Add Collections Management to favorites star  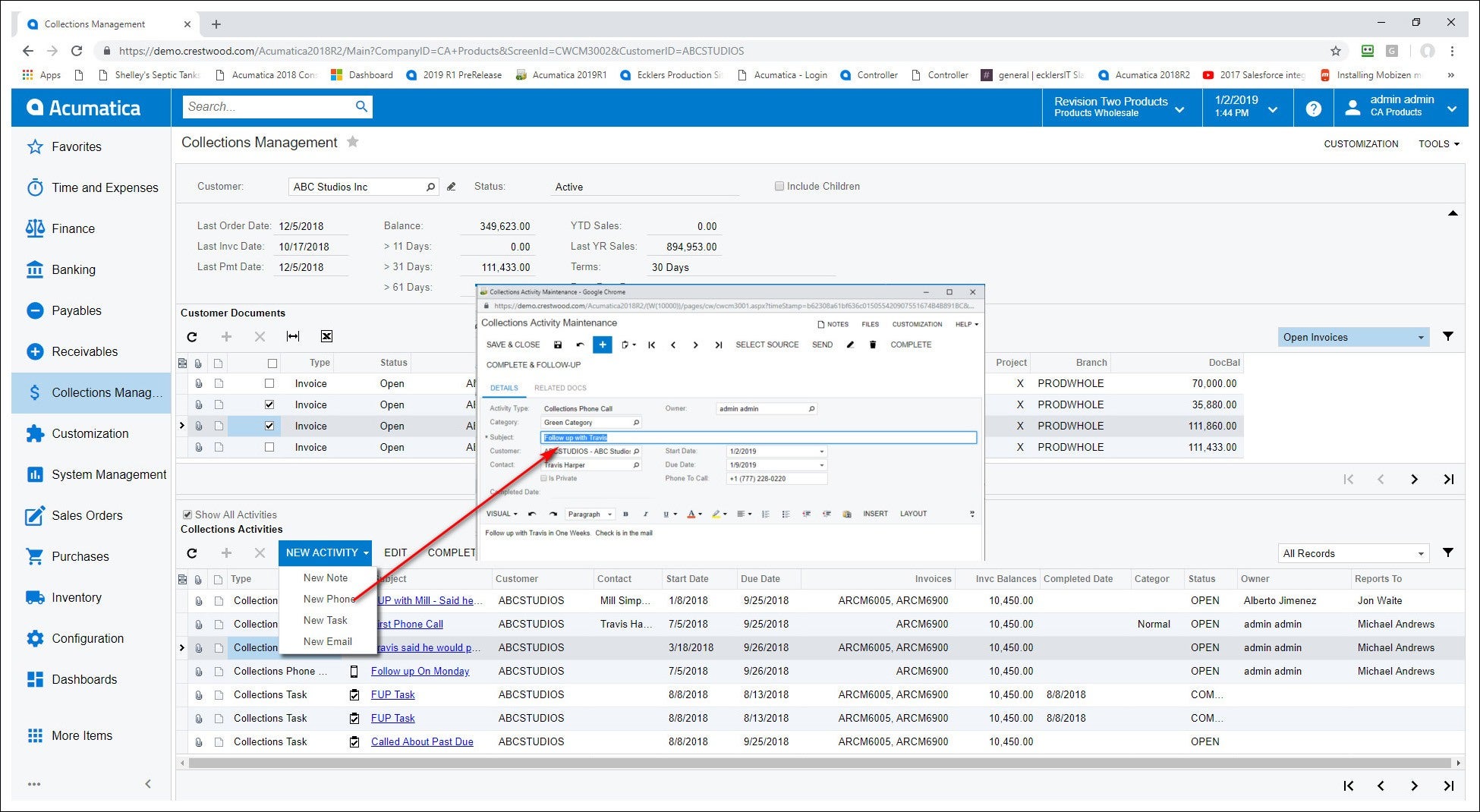pyautogui.click(x=352, y=142)
